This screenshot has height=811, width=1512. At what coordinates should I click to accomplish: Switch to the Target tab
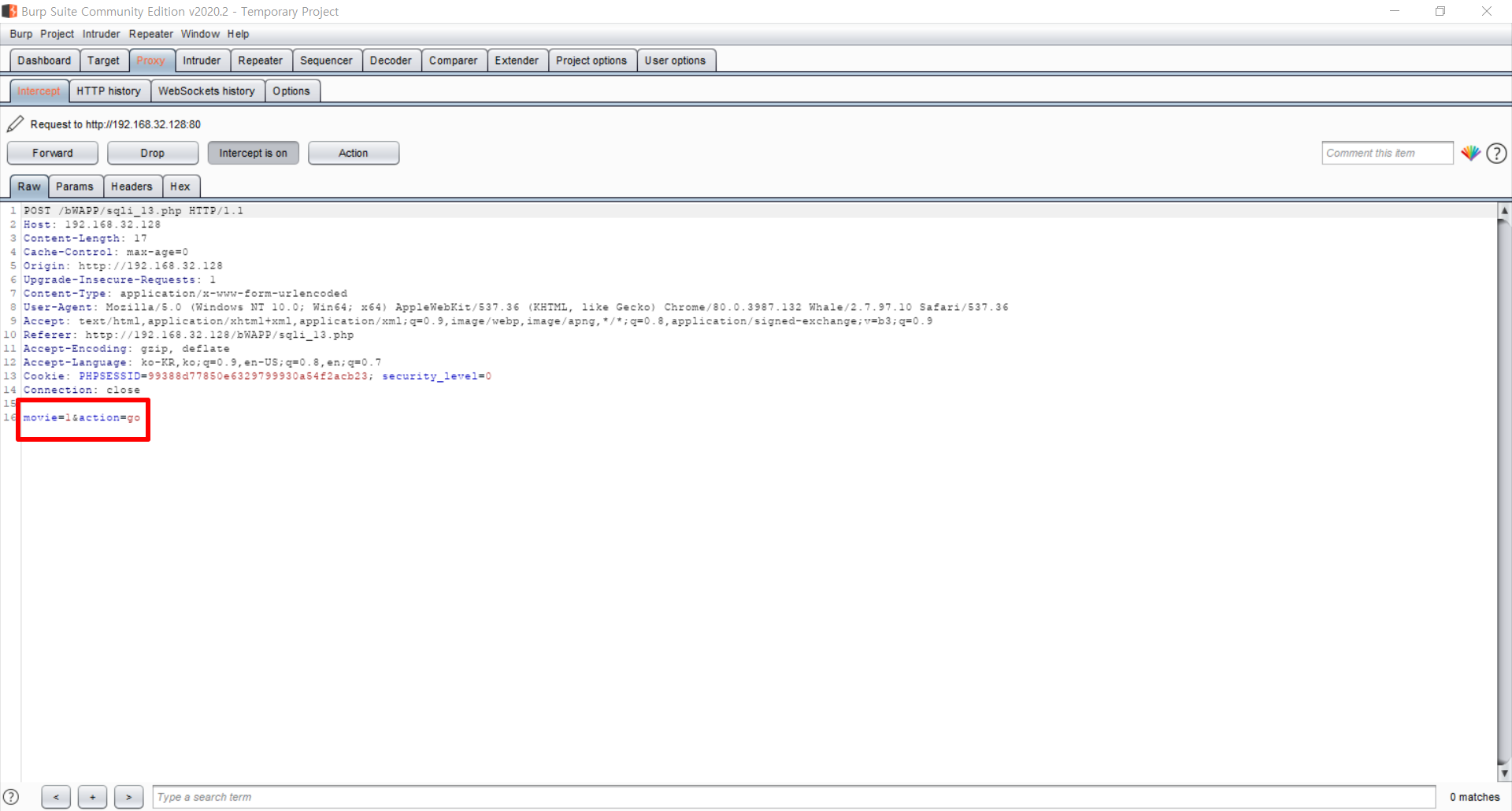(103, 61)
